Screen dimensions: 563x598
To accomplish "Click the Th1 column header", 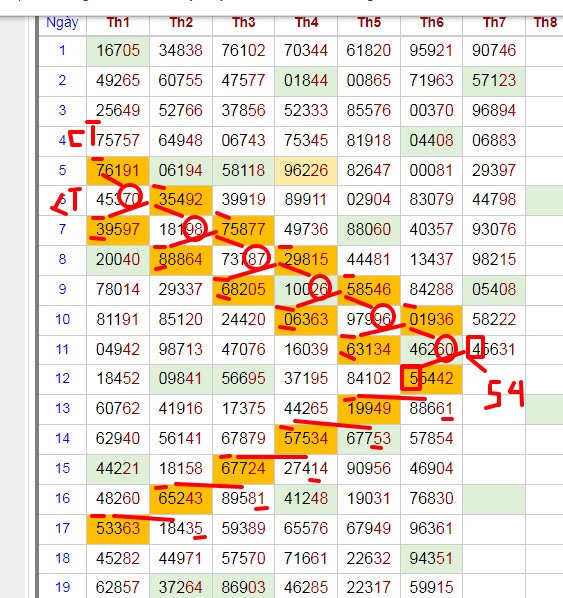I will tap(118, 23).
